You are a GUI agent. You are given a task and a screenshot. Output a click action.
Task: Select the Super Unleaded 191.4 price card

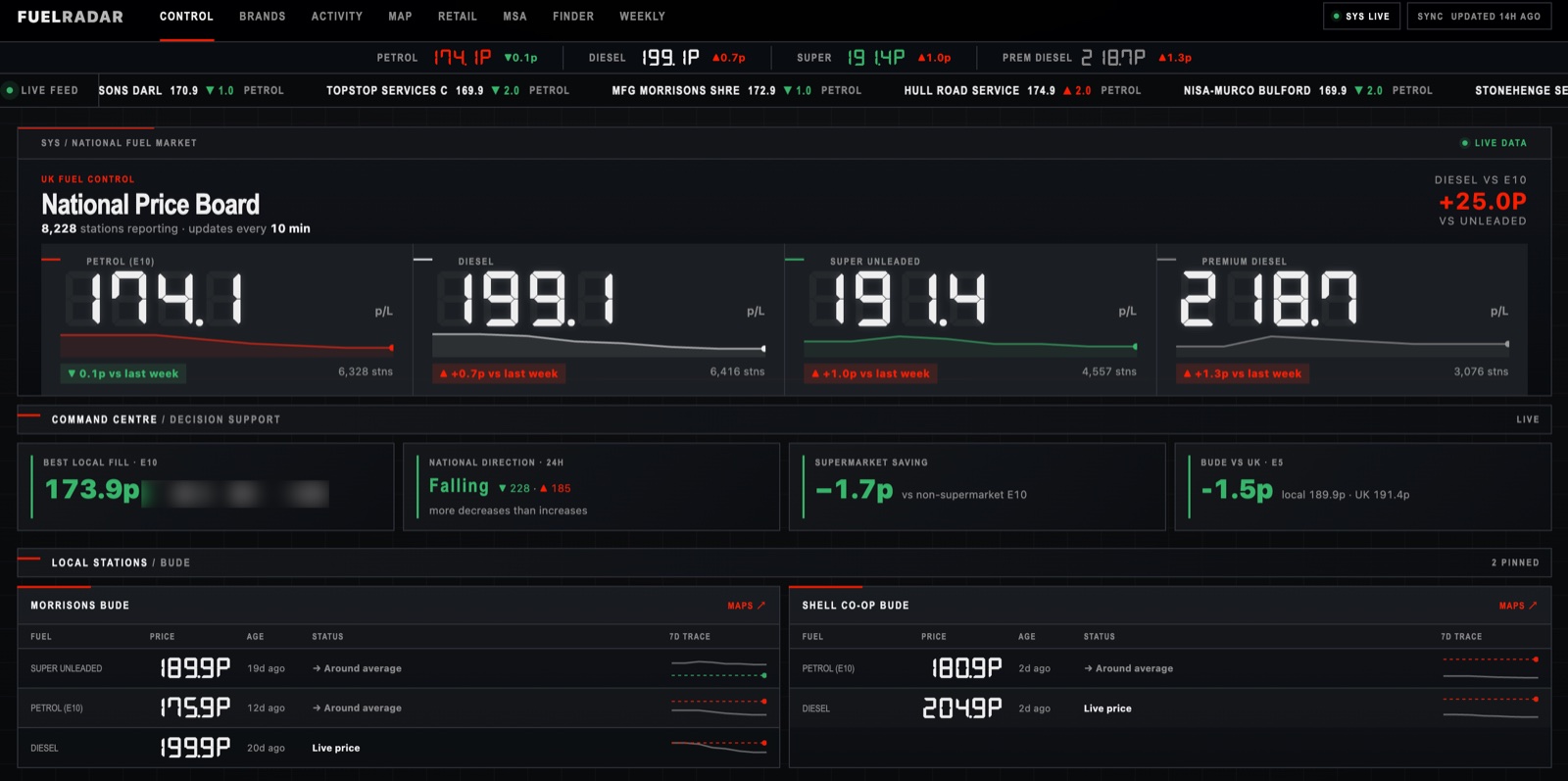click(x=971, y=319)
